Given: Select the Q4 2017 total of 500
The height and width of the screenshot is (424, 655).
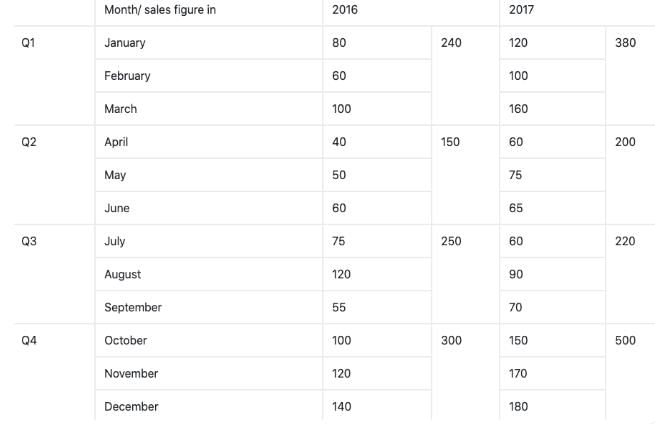Looking at the screenshot, I should tap(626, 340).
